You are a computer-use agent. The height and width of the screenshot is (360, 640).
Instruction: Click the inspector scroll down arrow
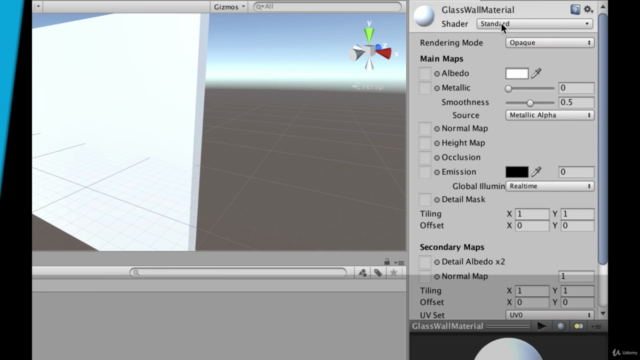tap(603, 314)
